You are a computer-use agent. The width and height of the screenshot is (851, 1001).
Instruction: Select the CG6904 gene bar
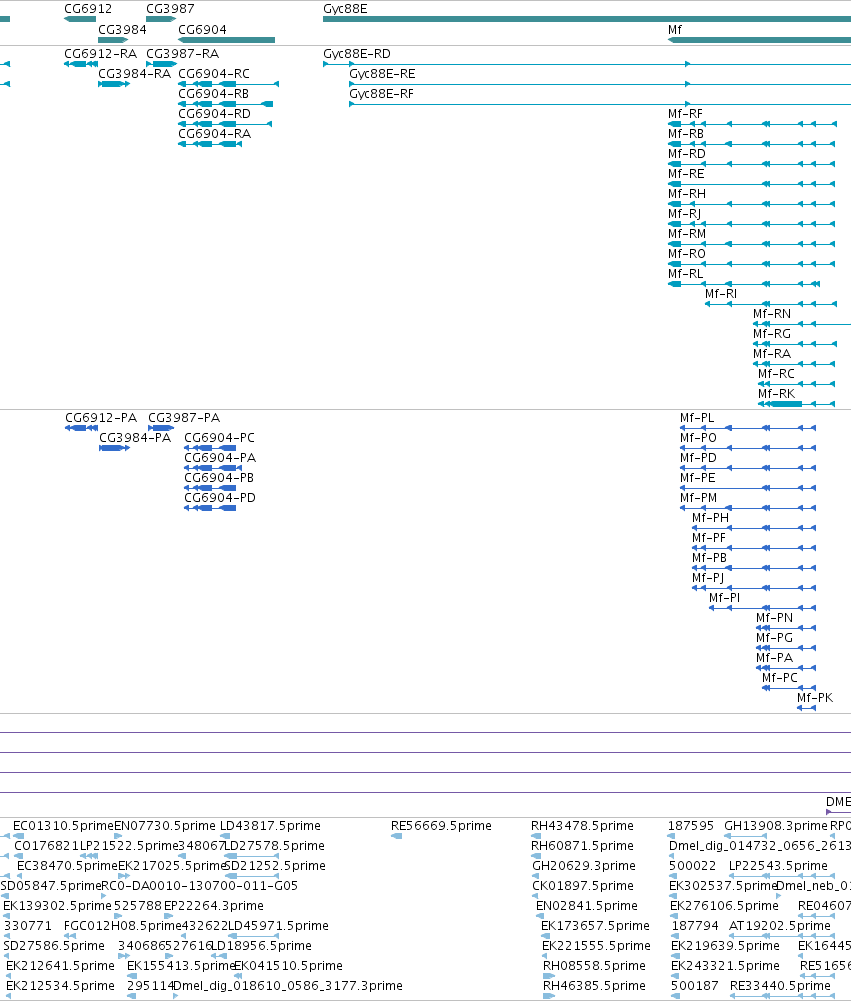pos(227,40)
